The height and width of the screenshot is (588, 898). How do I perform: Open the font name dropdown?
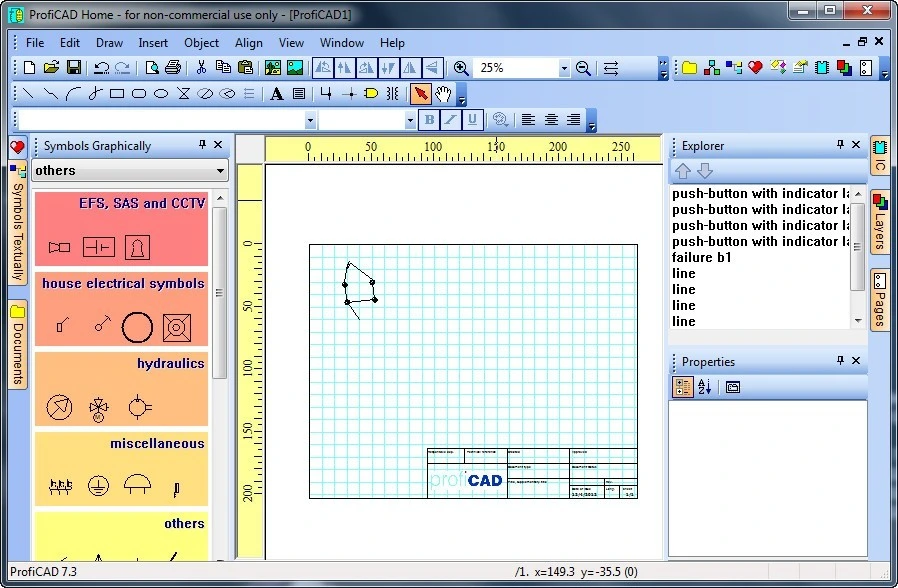coord(310,120)
